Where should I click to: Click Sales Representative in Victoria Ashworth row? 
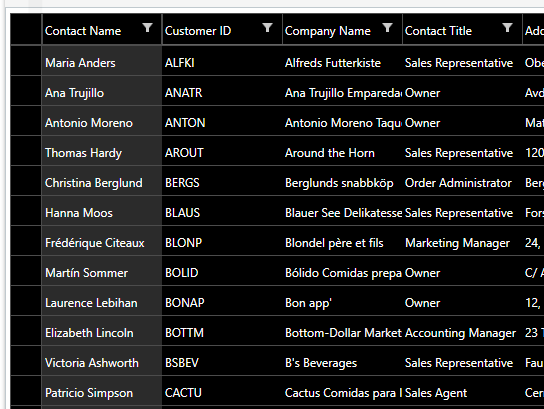pos(462,361)
